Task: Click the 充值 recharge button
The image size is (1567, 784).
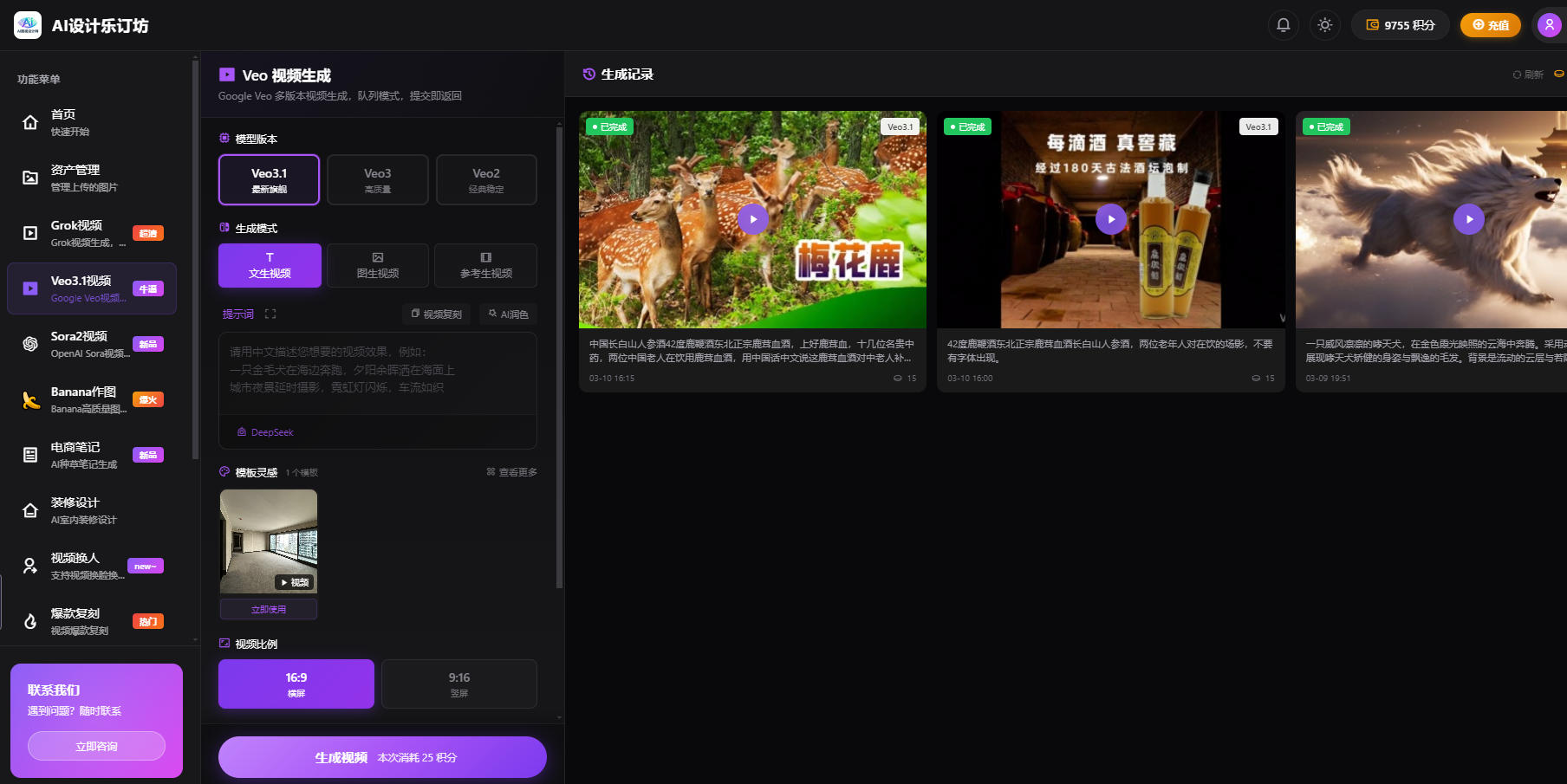Action: [x=1490, y=25]
